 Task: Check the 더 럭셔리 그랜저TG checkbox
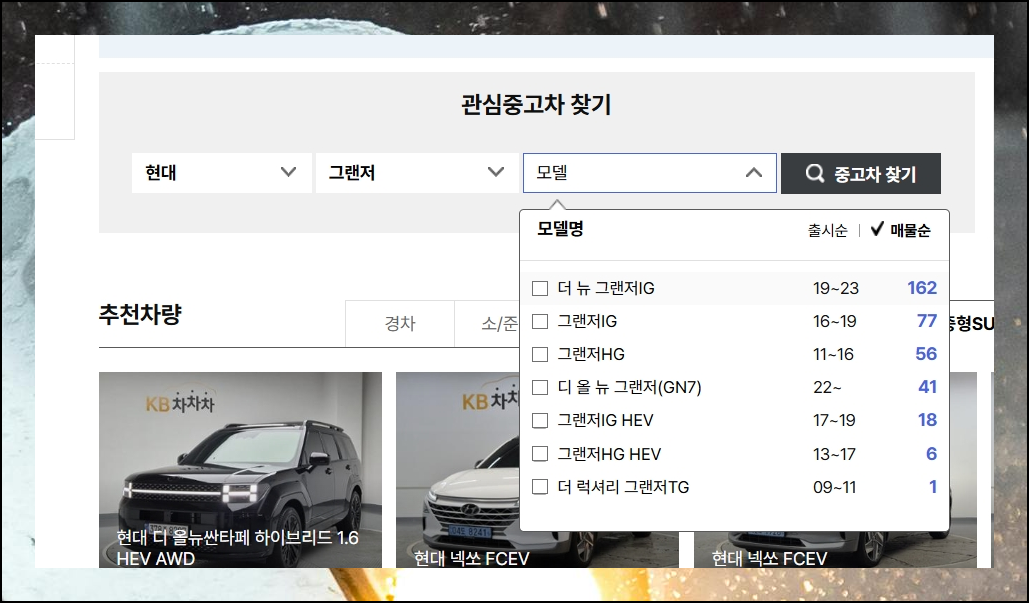(x=539, y=487)
